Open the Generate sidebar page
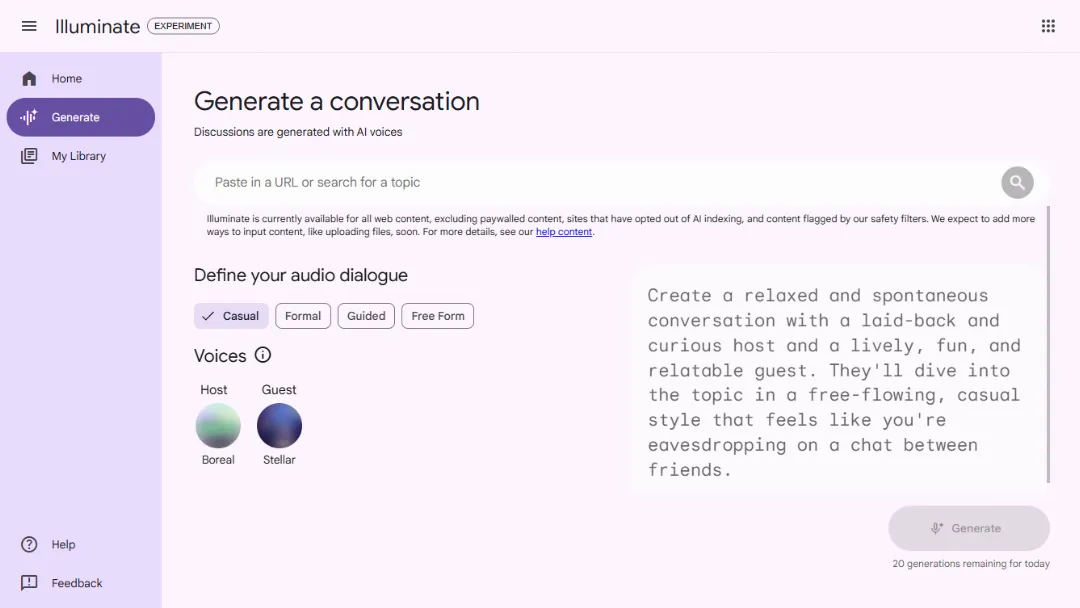This screenshot has height=608, width=1080. click(81, 117)
